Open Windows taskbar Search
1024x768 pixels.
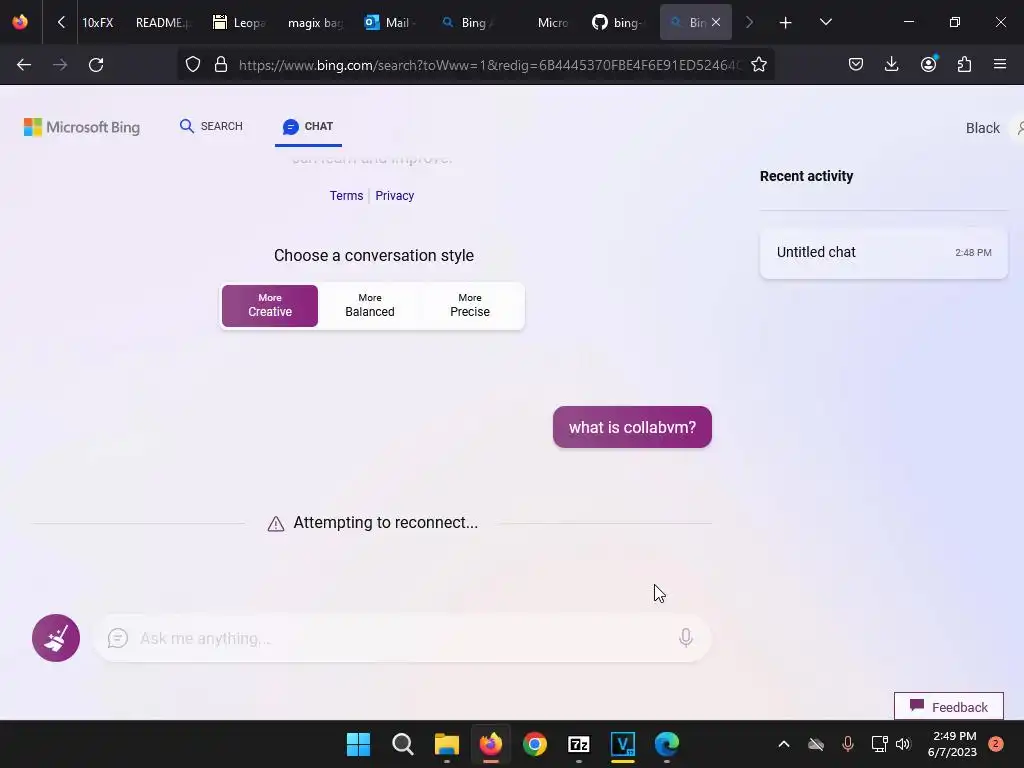coord(402,744)
